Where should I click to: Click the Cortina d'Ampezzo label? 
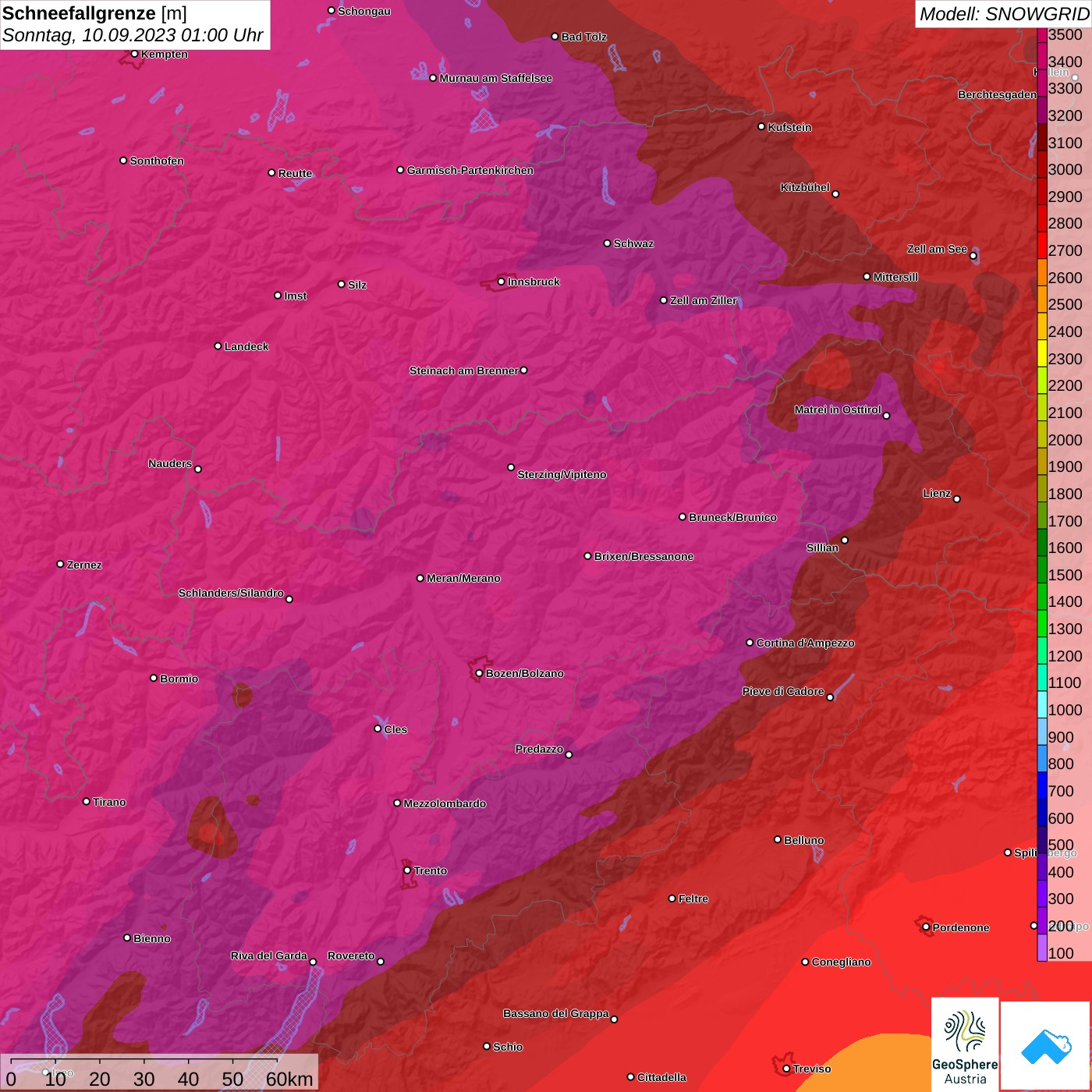[x=805, y=643]
